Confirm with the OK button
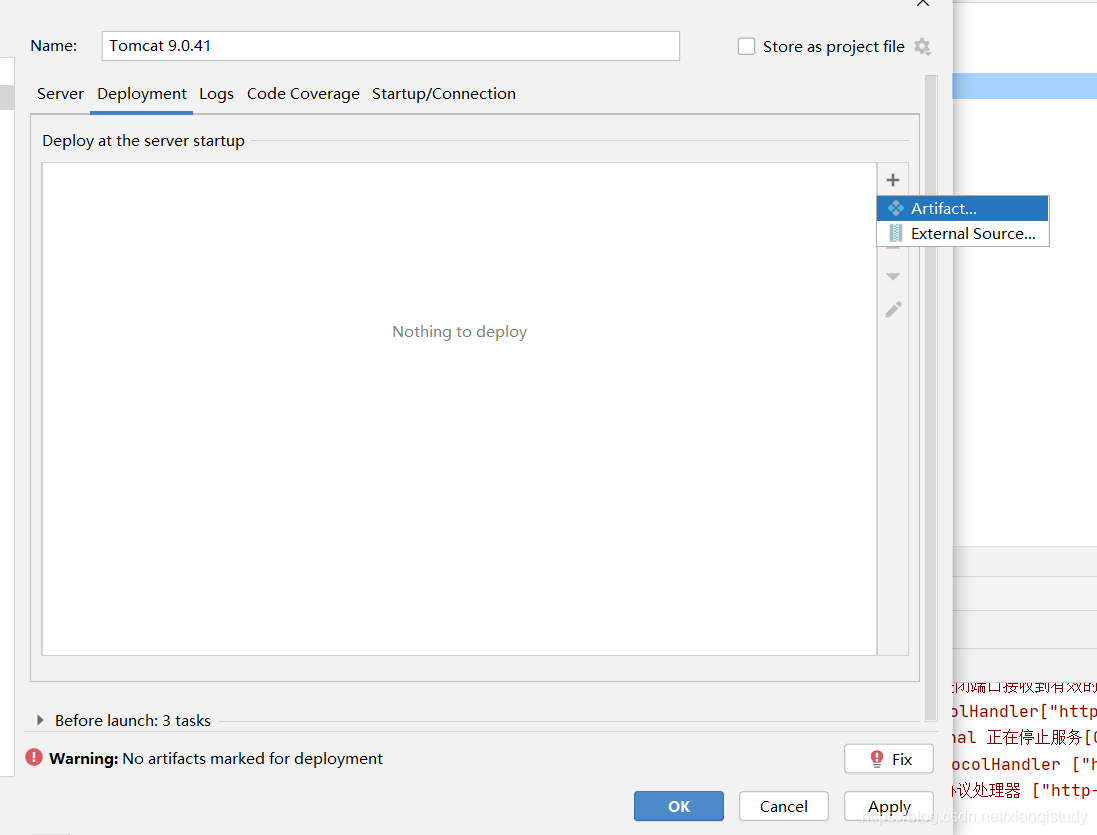Screen dimensions: 1097x835 point(679,806)
